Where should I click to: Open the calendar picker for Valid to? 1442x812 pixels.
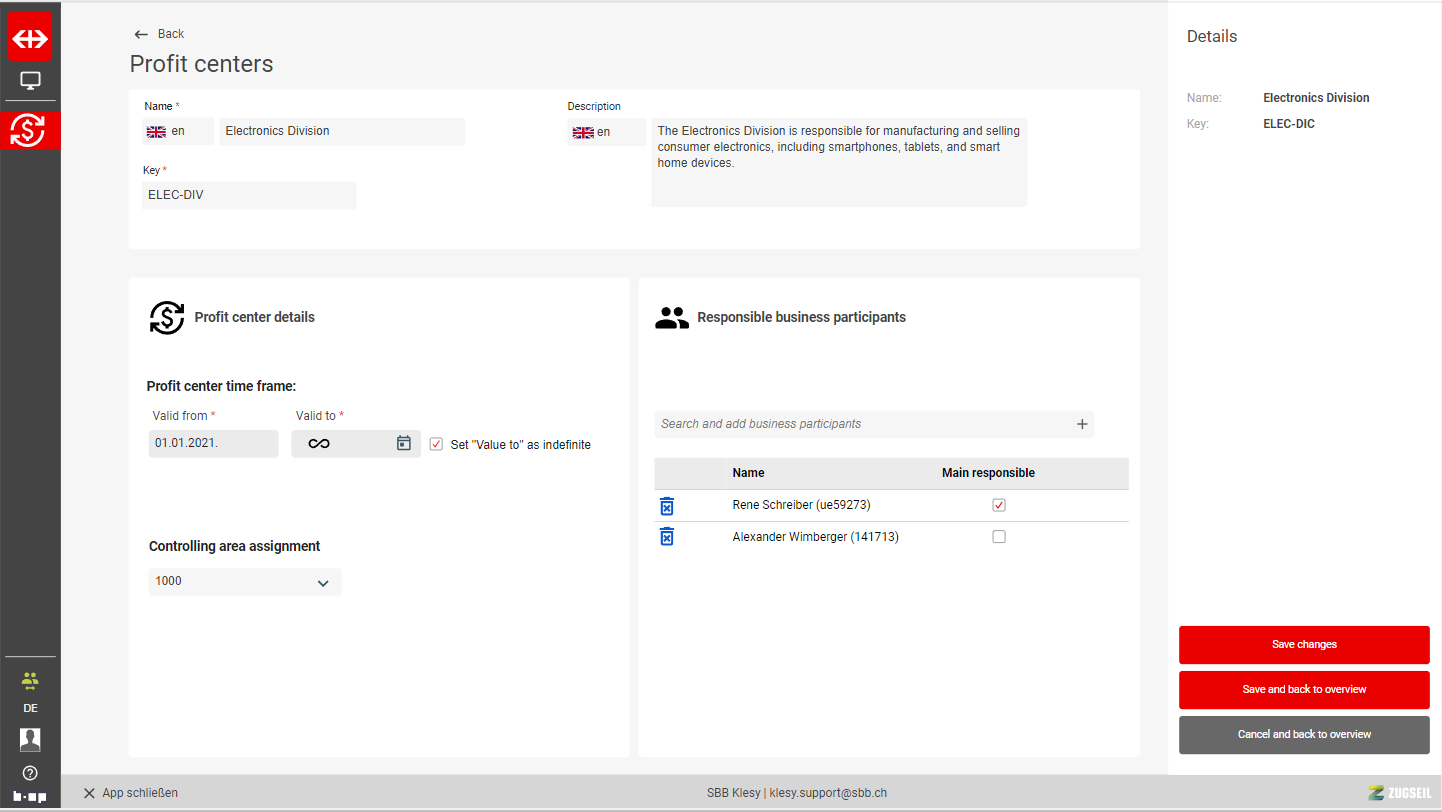pos(403,443)
